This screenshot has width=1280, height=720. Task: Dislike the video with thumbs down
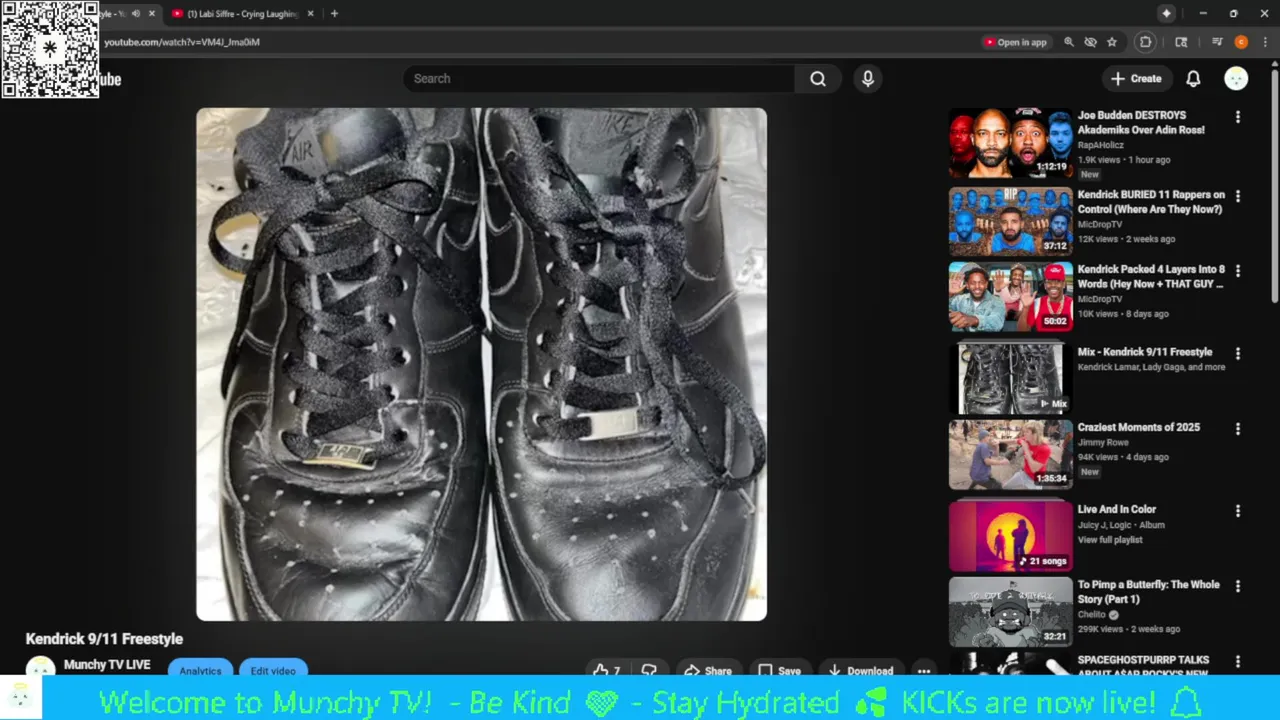649,671
